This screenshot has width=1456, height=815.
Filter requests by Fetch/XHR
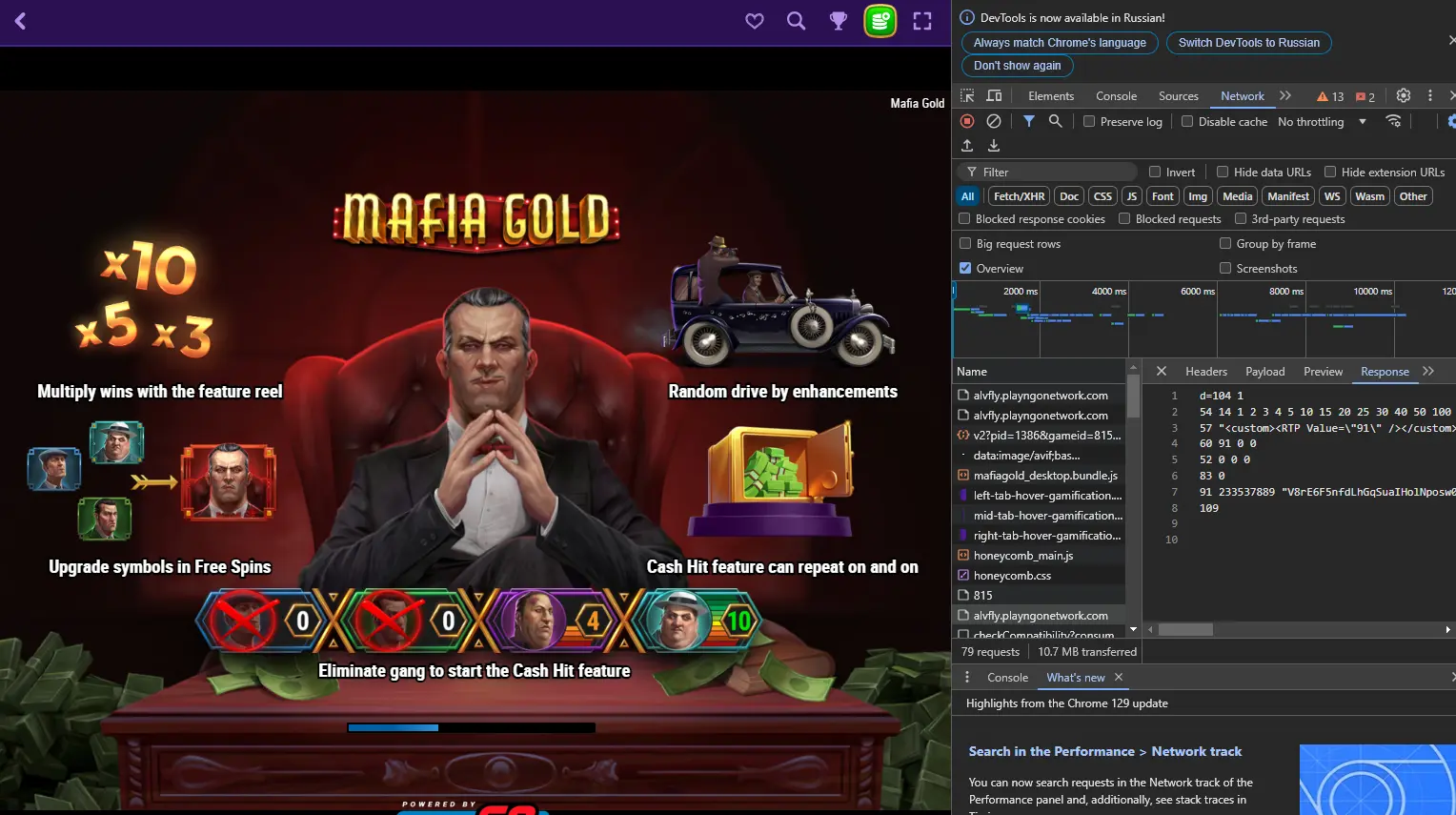coord(1020,196)
